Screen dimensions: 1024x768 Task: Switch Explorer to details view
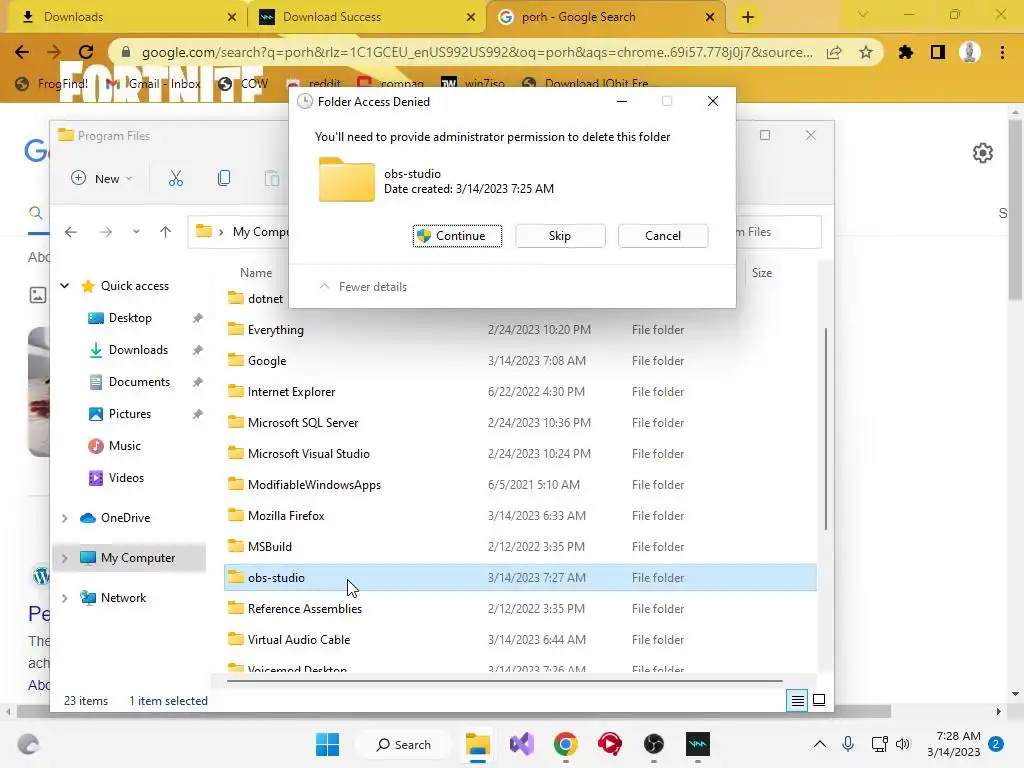(797, 701)
